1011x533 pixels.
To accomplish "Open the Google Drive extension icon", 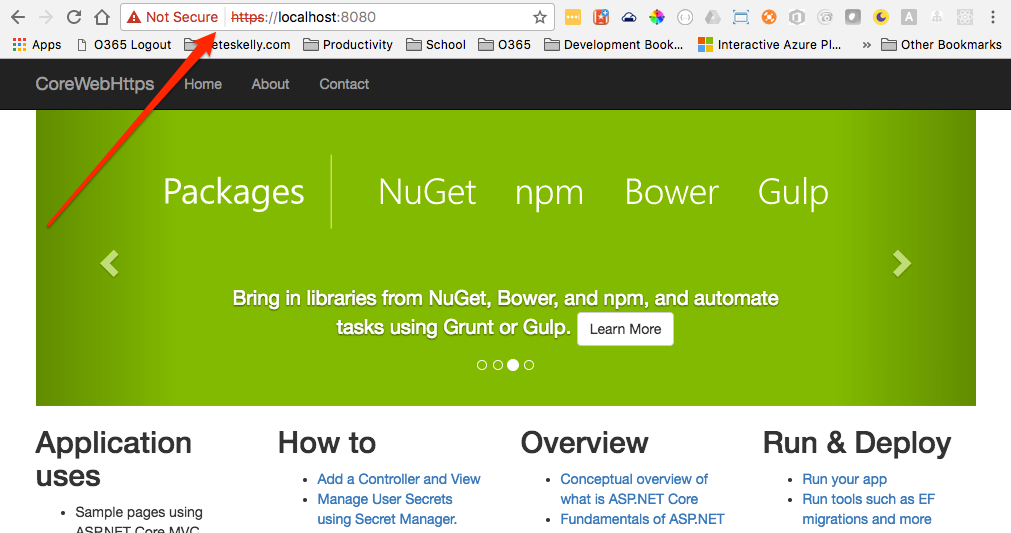I will pos(712,17).
